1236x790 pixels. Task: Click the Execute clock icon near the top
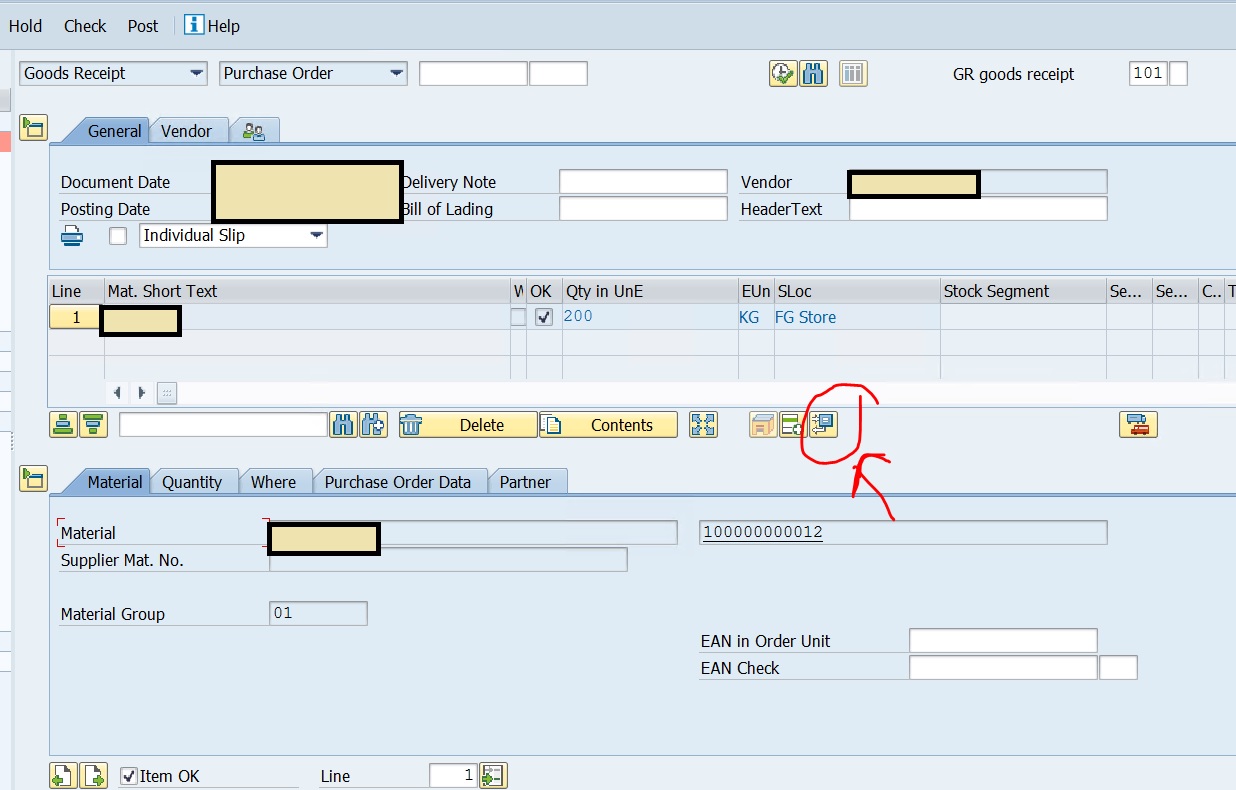782,73
